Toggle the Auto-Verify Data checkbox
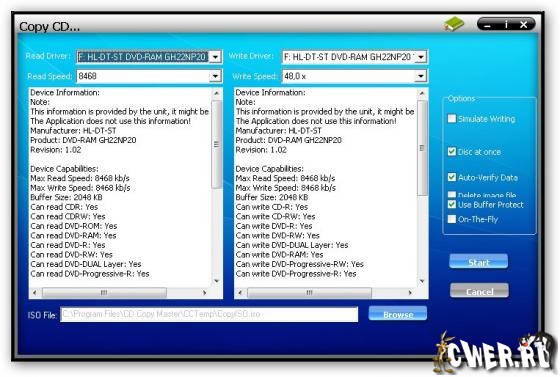560x377 pixels. pyautogui.click(x=452, y=177)
